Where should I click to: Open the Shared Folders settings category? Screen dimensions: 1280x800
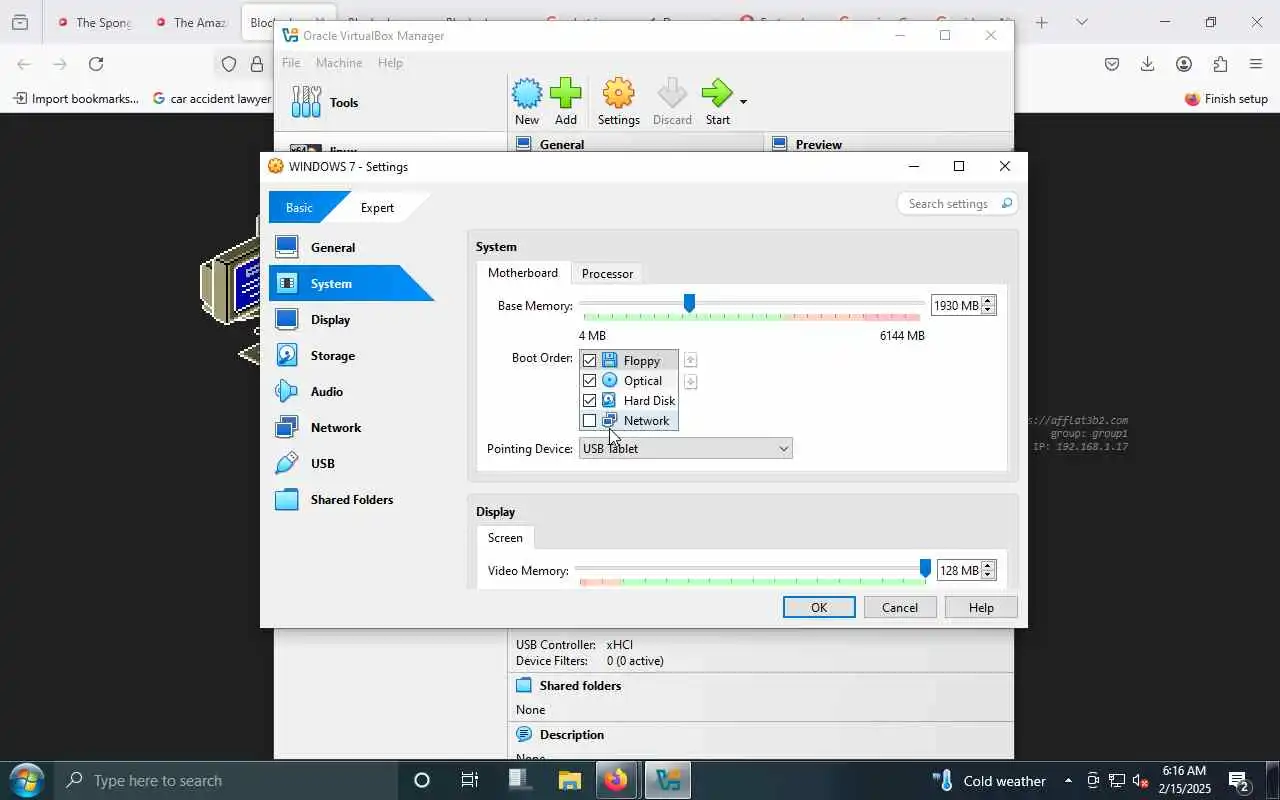point(351,499)
